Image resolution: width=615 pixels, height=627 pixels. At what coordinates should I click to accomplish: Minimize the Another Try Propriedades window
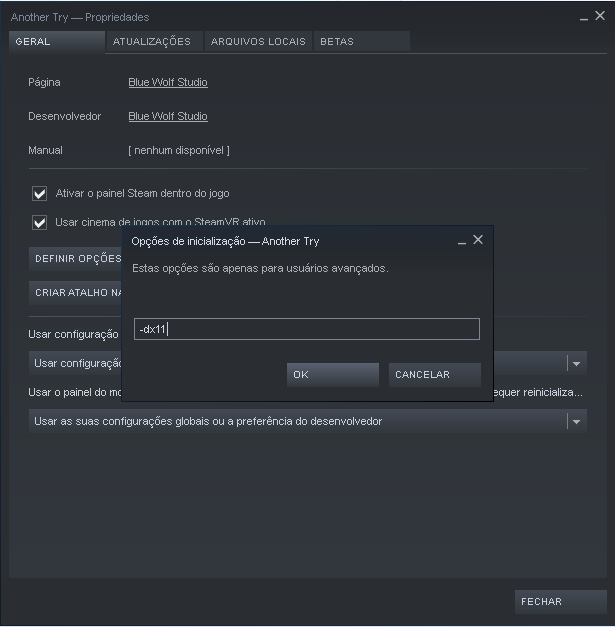pyautogui.click(x=585, y=17)
